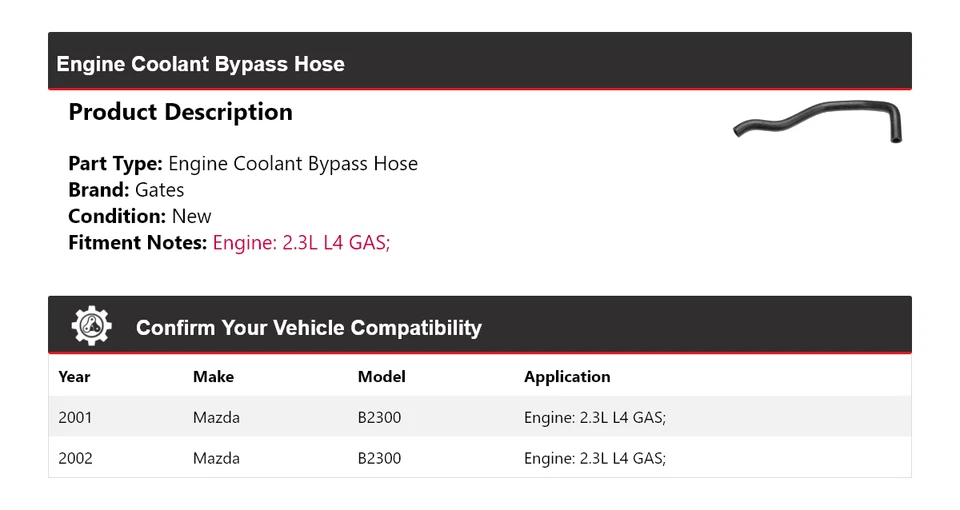Click the gear compatibility icon
Screen dimensions: 960x510
91,326
